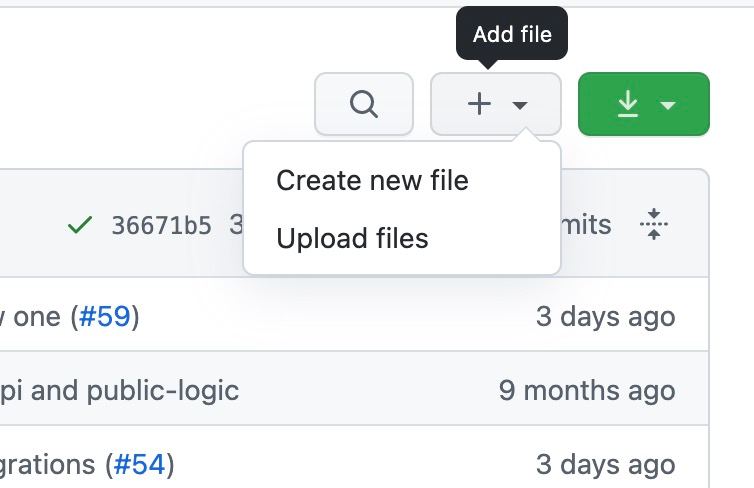754x488 pixels.
Task: Open the "pi and public-logic" commit message
Action: 120,390
